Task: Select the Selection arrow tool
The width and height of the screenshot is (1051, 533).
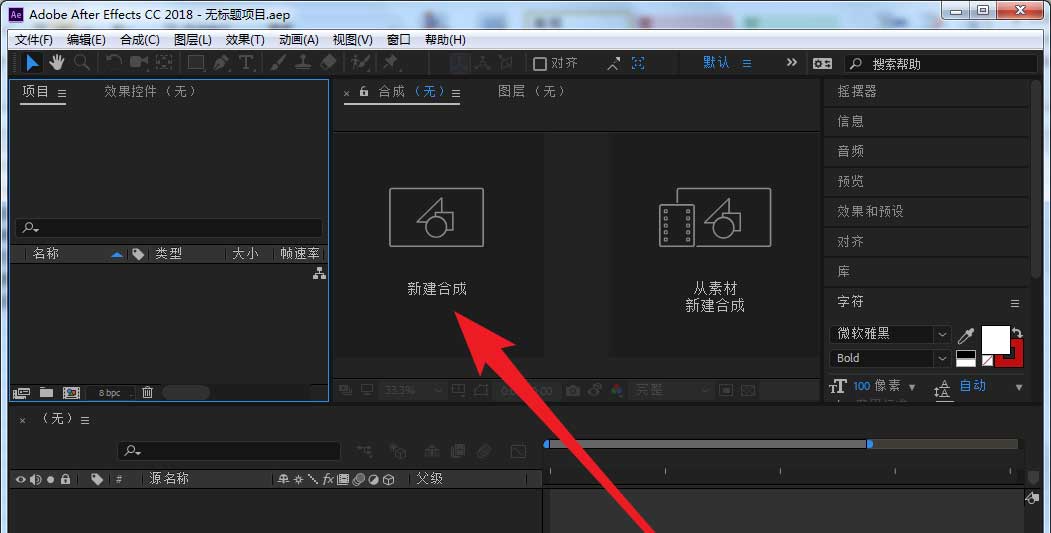Action: point(32,63)
